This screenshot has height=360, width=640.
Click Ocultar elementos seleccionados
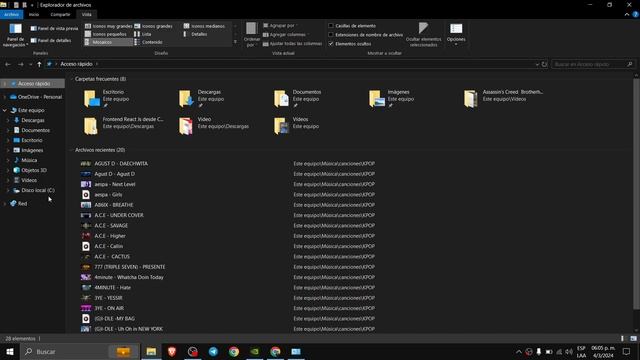pos(423,35)
